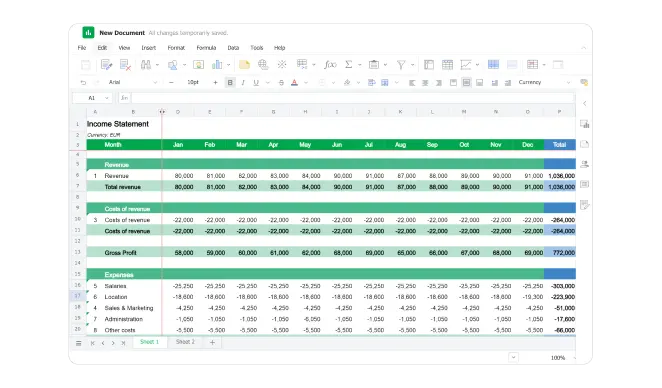Click the yellow sticky note icon
Image resolution: width=662 pixels, height=388 pixels.
point(244,65)
